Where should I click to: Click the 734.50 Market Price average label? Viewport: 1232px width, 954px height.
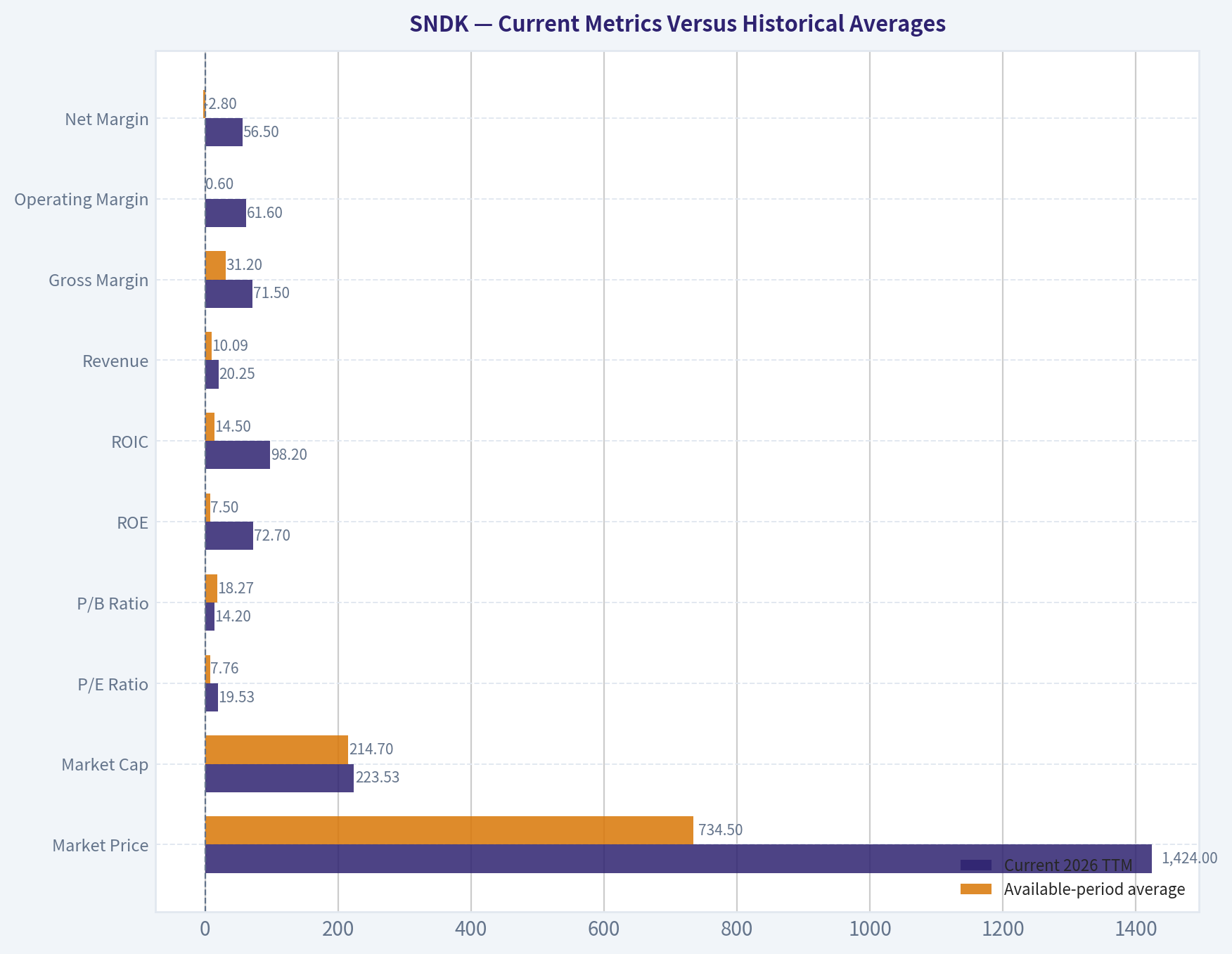720,830
